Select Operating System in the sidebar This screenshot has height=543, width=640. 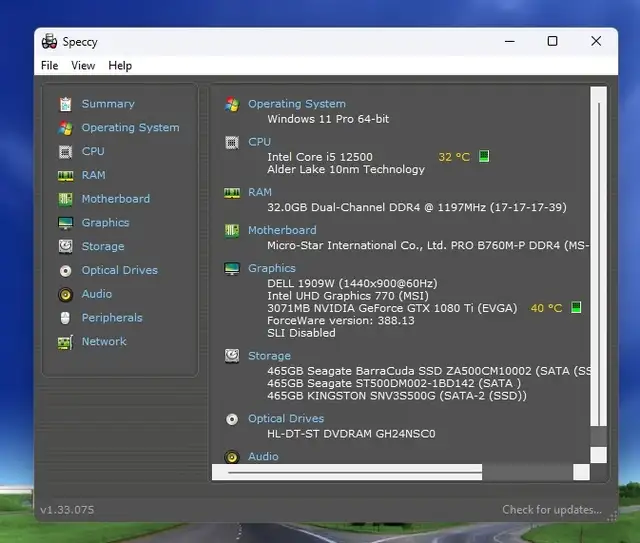pyautogui.click(x=130, y=127)
